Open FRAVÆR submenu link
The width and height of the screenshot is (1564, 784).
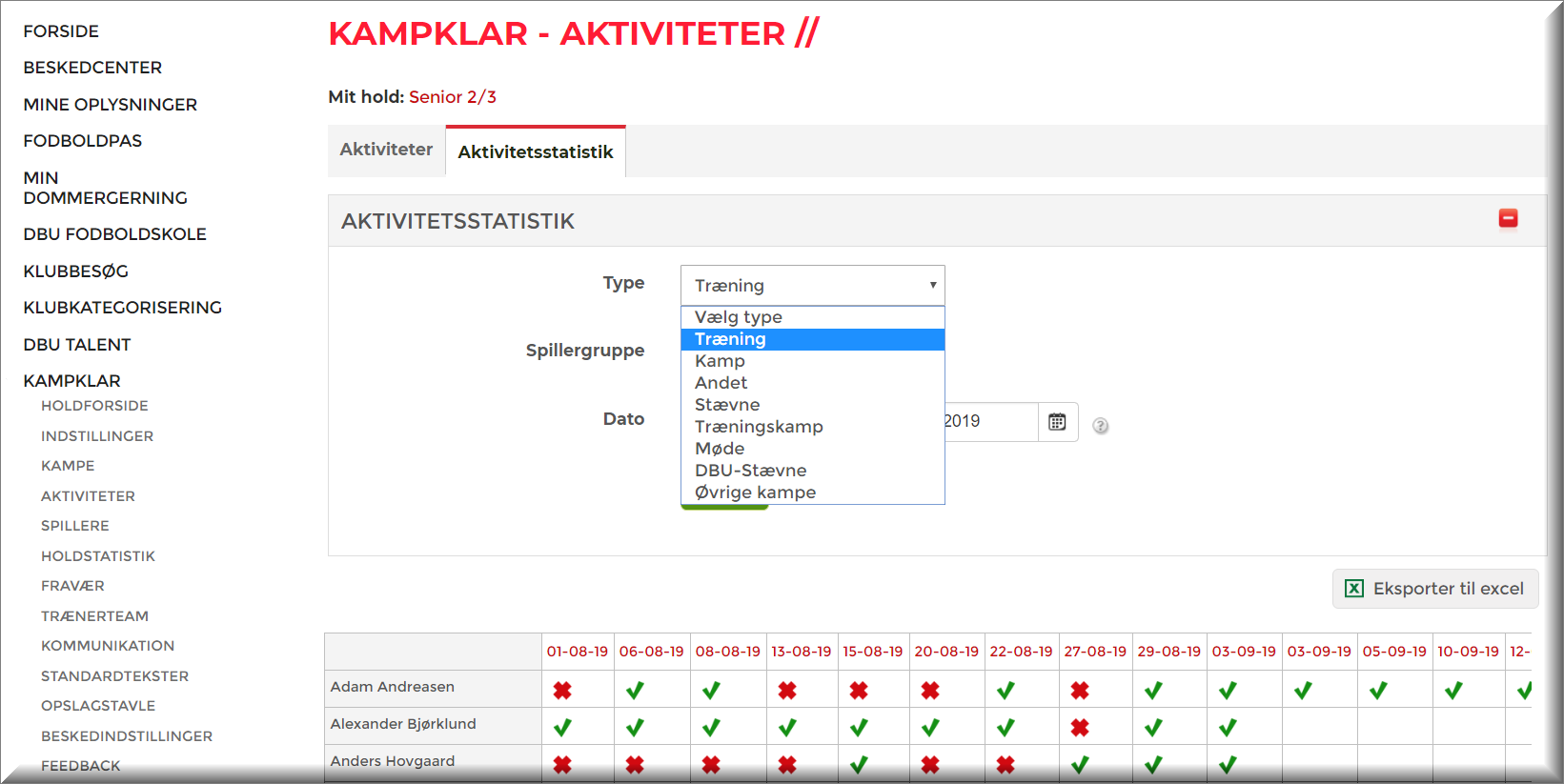[72, 586]
